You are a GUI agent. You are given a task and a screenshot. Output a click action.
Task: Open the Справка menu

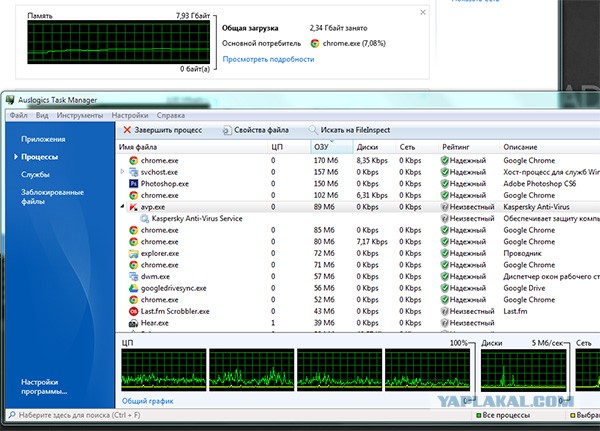[x=171, y=115]
